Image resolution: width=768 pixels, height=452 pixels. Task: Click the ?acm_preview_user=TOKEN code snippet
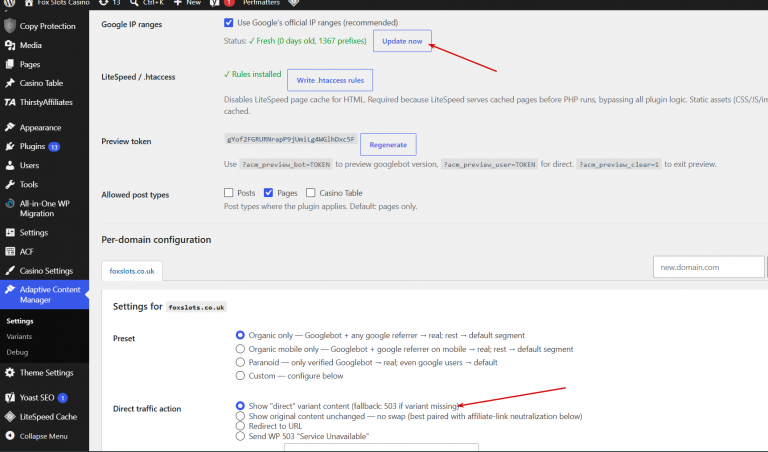pos(489,165)
